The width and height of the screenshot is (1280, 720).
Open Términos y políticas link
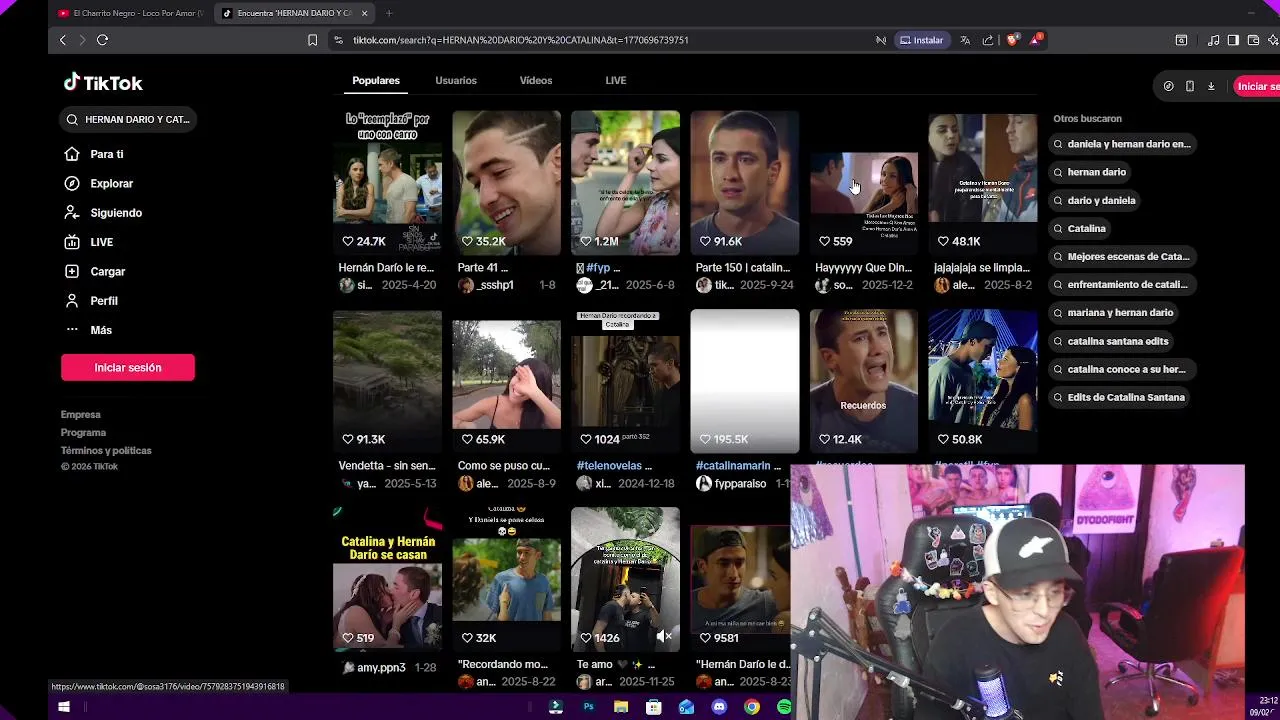106,450
